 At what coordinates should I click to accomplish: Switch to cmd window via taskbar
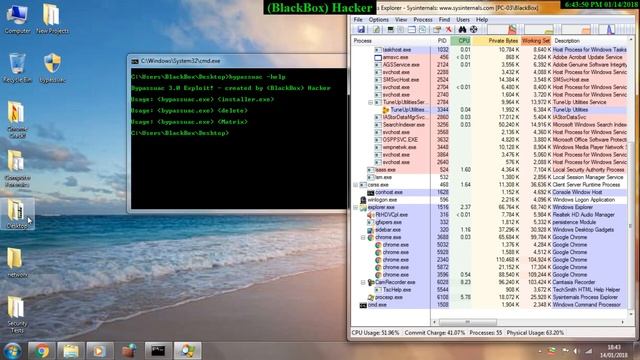(x=158, y=351)
